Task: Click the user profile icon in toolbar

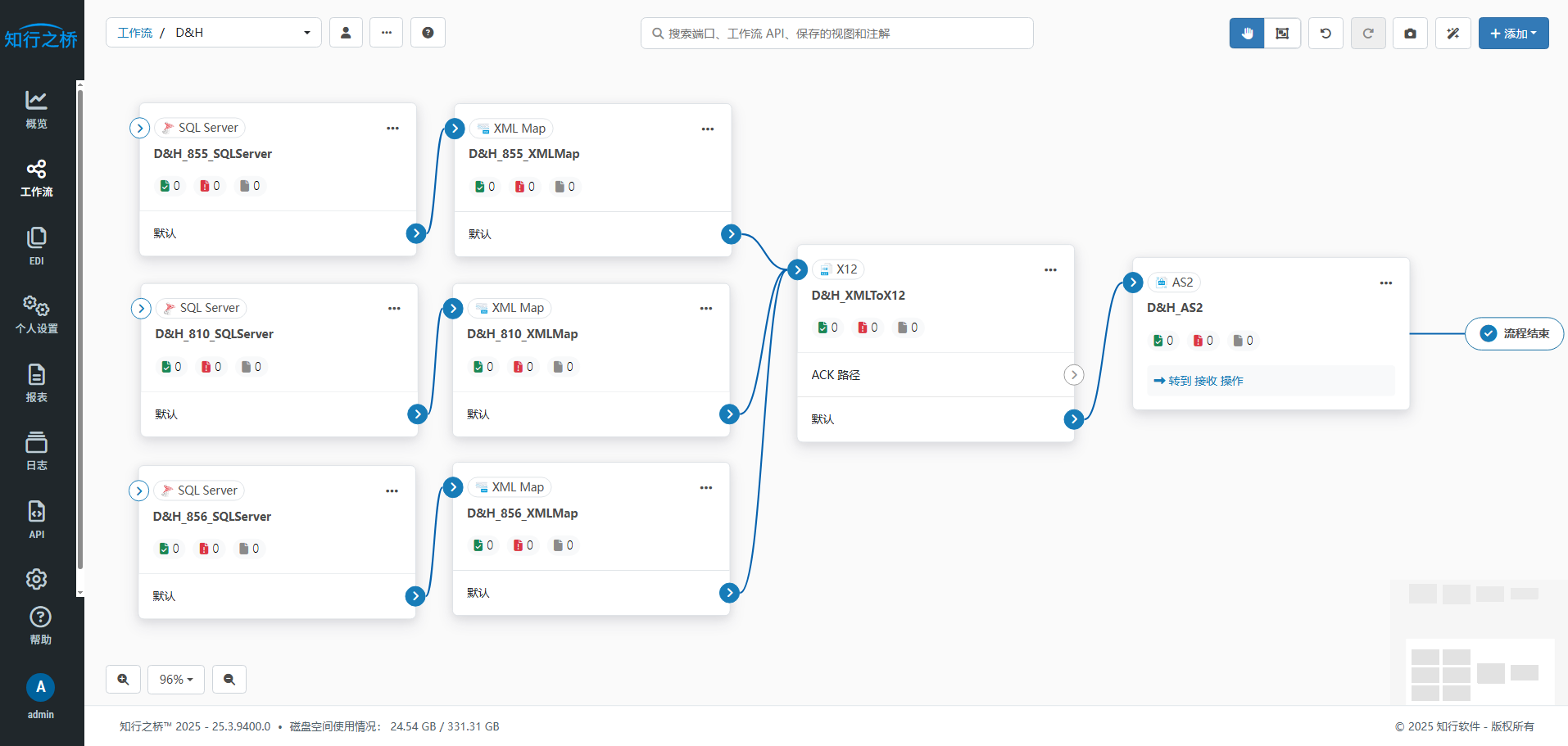Action: coord(346,33)
